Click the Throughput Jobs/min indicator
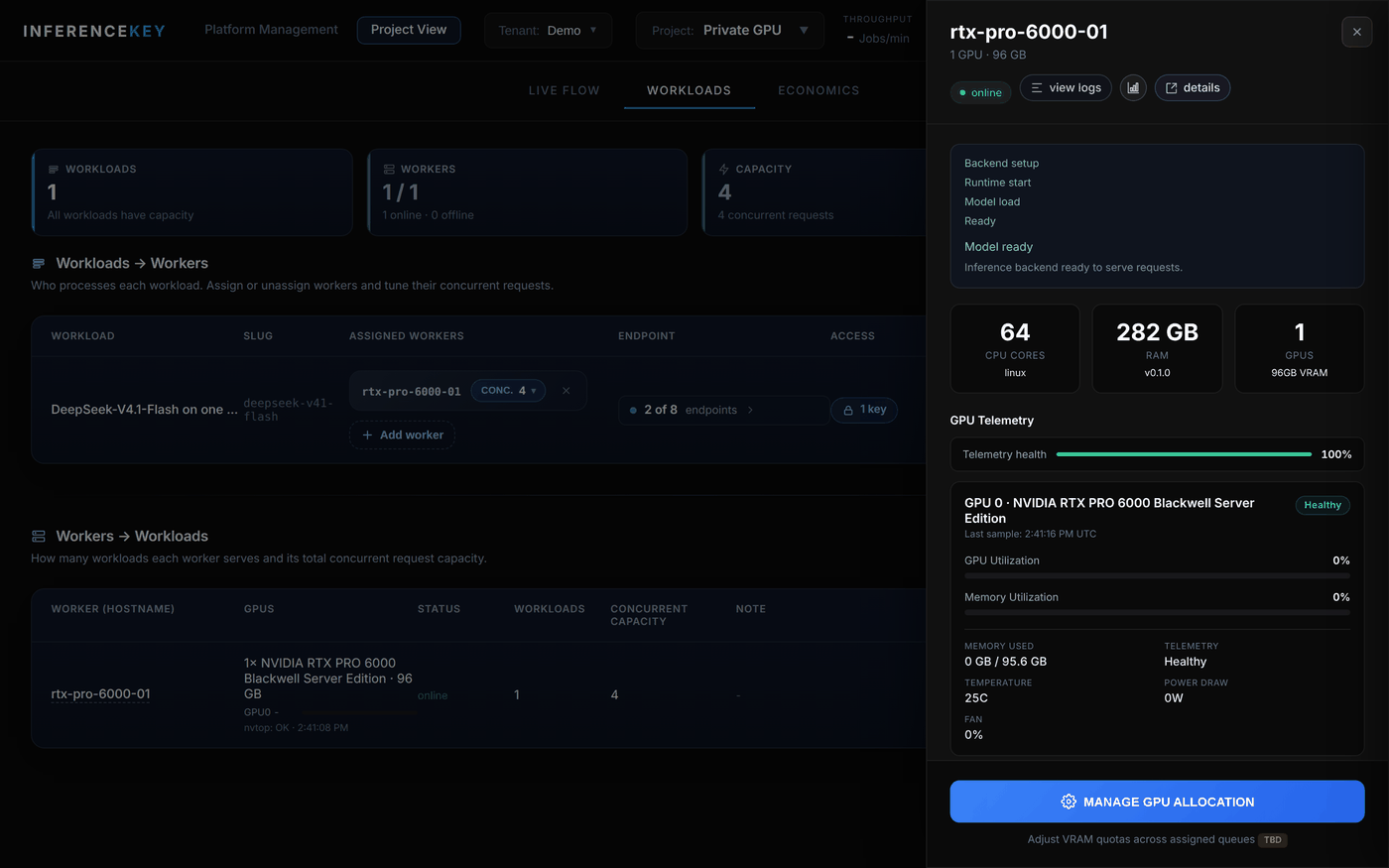The image size is (1389, 868). tap(878, 30)
